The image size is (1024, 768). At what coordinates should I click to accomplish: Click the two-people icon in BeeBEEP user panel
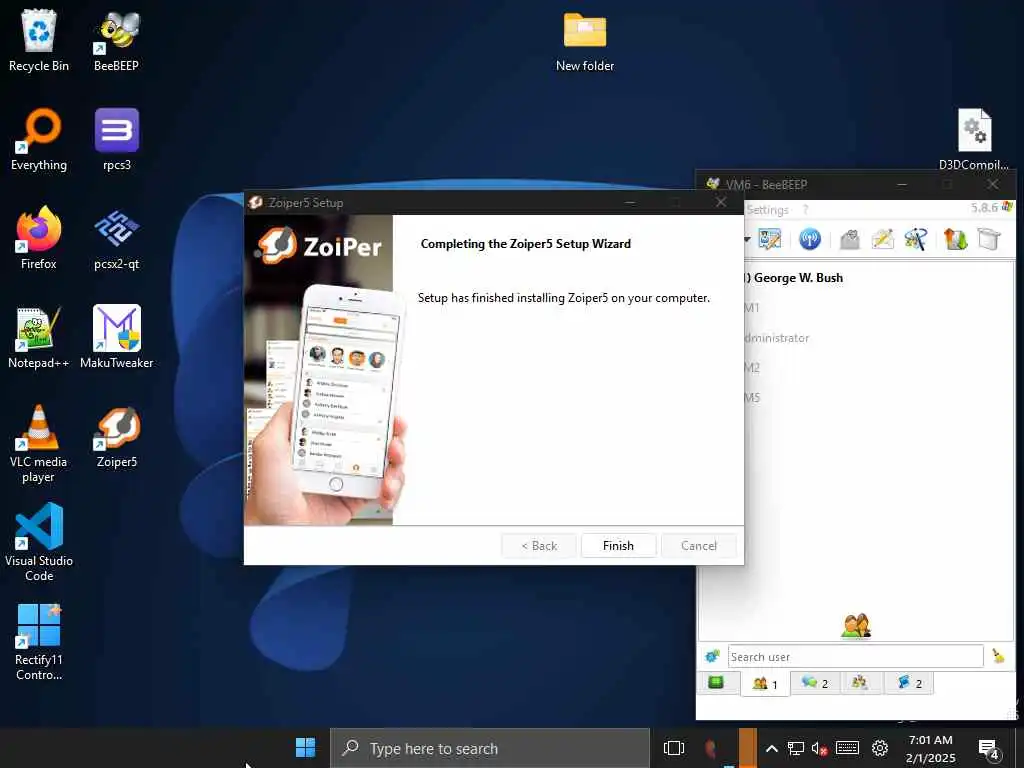856,626
